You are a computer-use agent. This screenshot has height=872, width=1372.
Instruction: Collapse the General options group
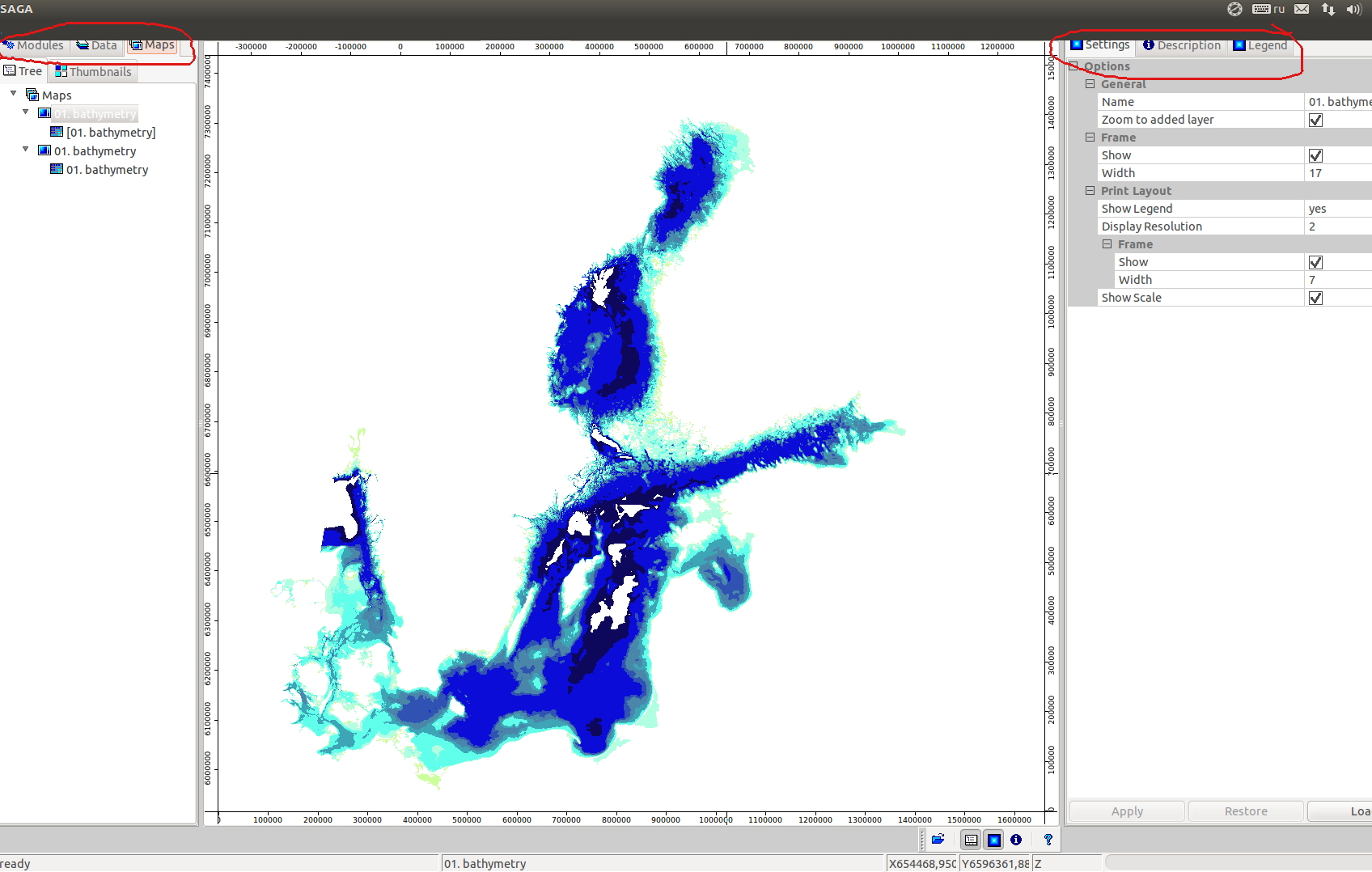1090,84
